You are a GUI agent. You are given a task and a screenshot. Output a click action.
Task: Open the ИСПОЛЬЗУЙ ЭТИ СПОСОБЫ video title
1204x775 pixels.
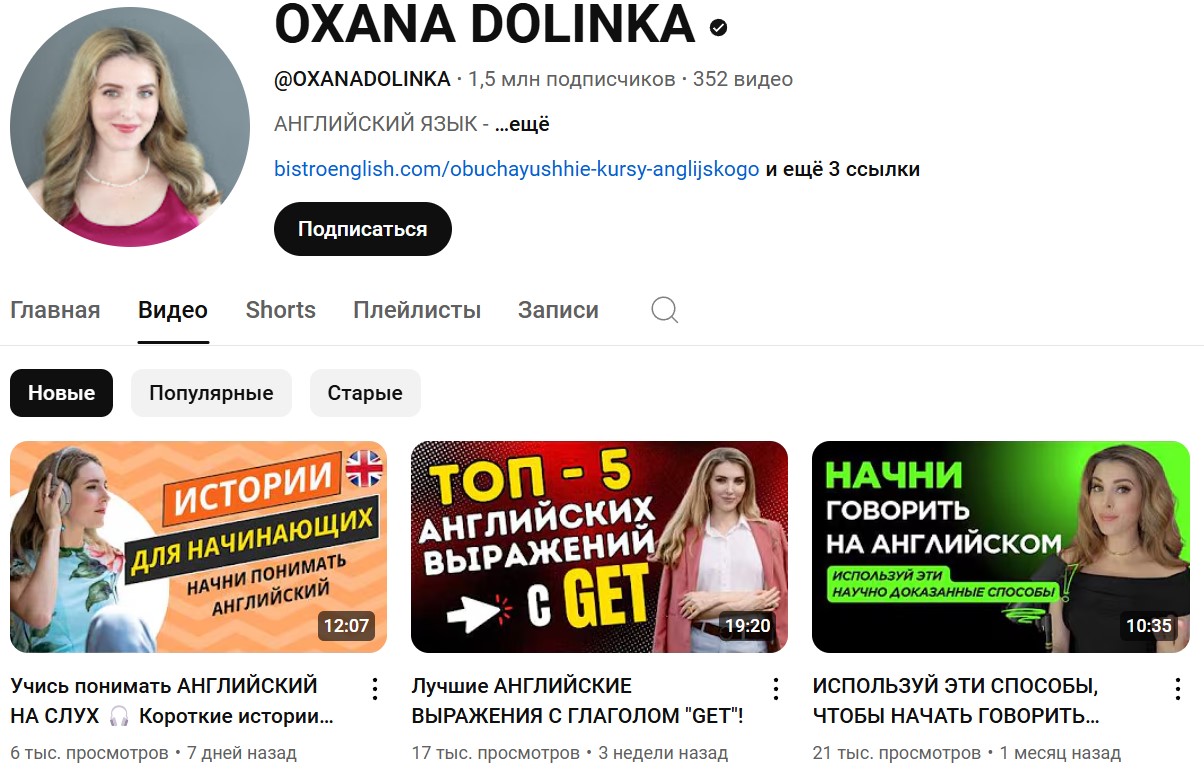tap(956, 701)
